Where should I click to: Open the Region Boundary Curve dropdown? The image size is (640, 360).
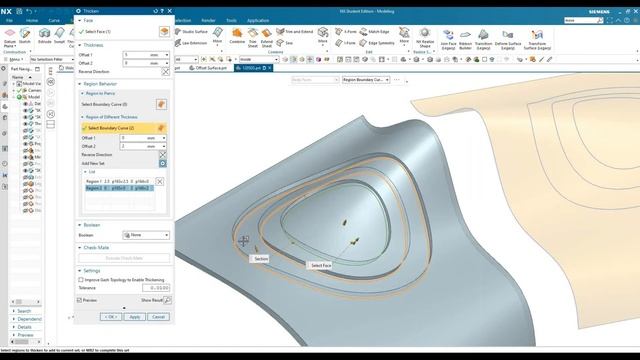pyautogui.click(x=366, y=80)
